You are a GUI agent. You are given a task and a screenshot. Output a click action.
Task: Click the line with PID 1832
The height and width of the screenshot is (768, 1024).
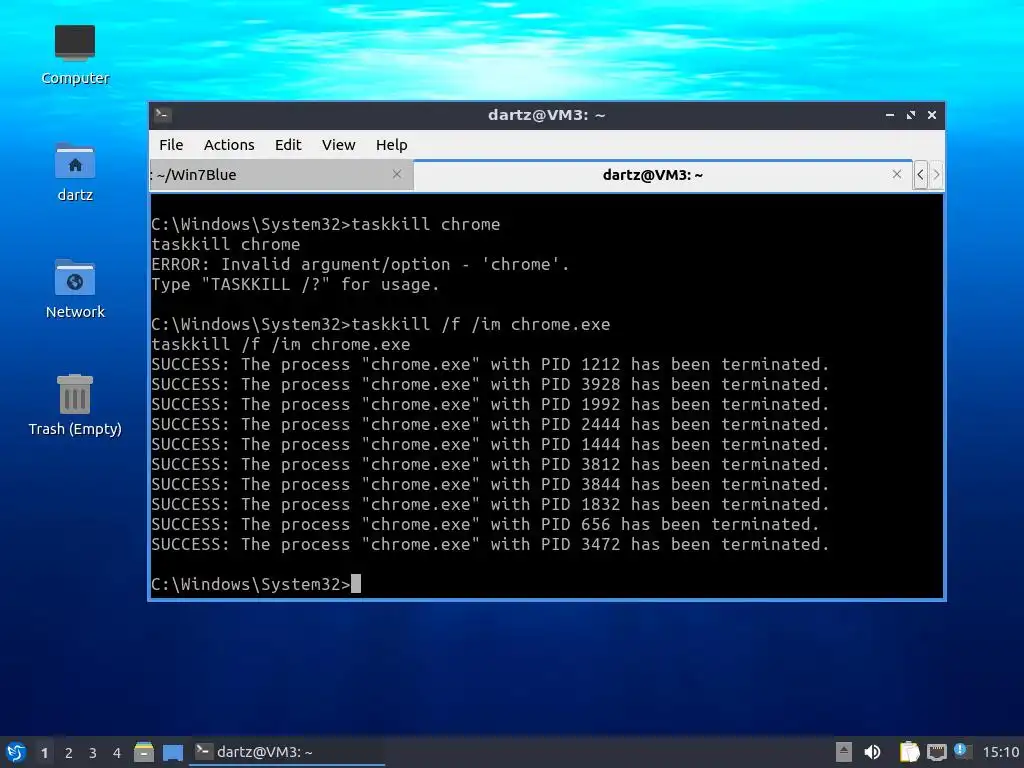pyautogui.click(x=490, y=504)
